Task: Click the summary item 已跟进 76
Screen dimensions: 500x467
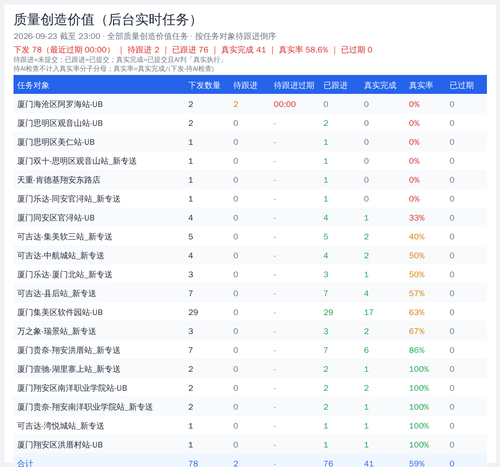Action: click(x=190, y=50)
